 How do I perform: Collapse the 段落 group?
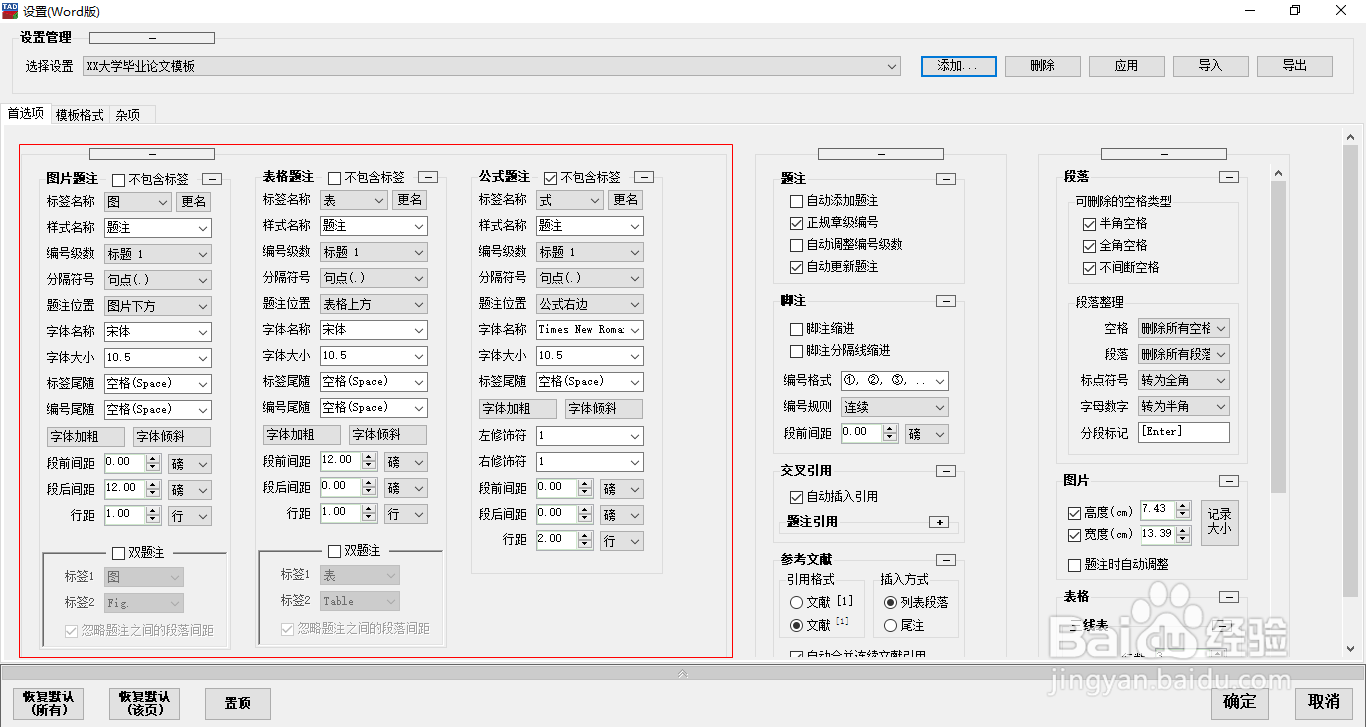[1229, 177]
